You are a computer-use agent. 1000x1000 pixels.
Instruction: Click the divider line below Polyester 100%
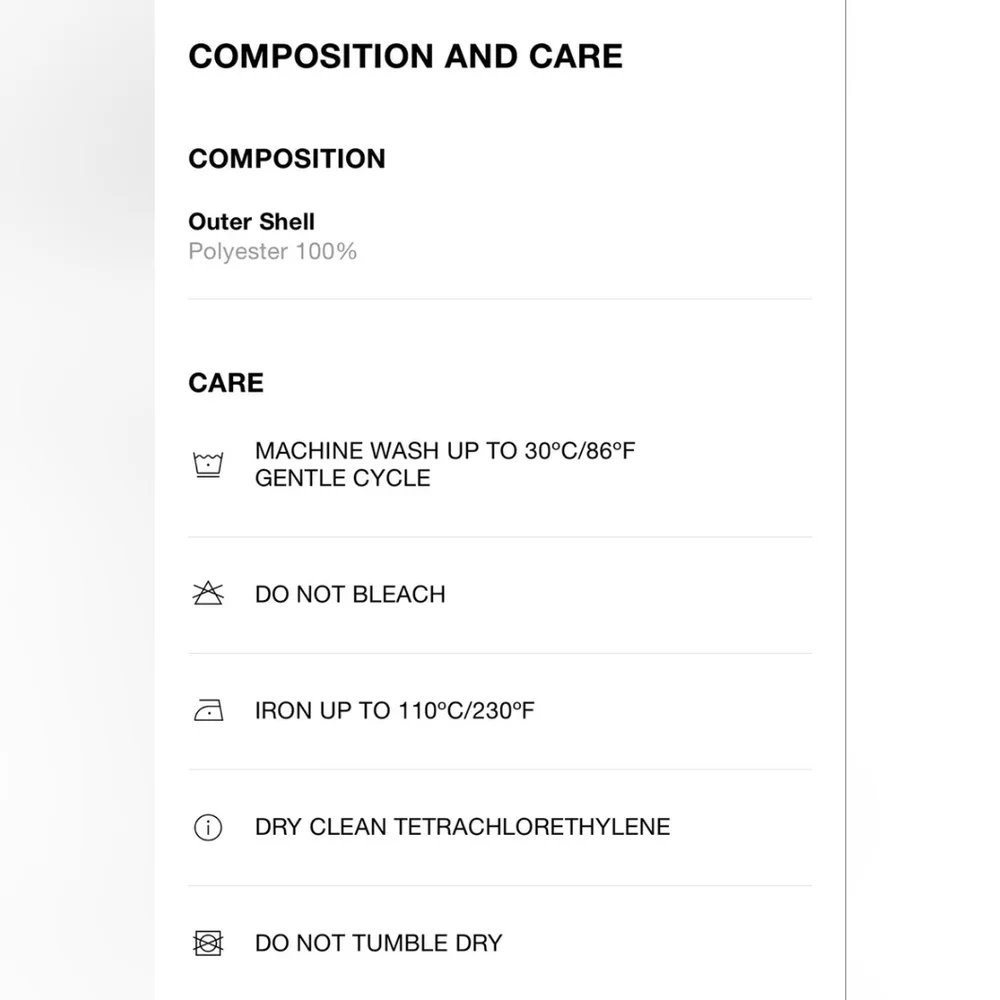500,298
